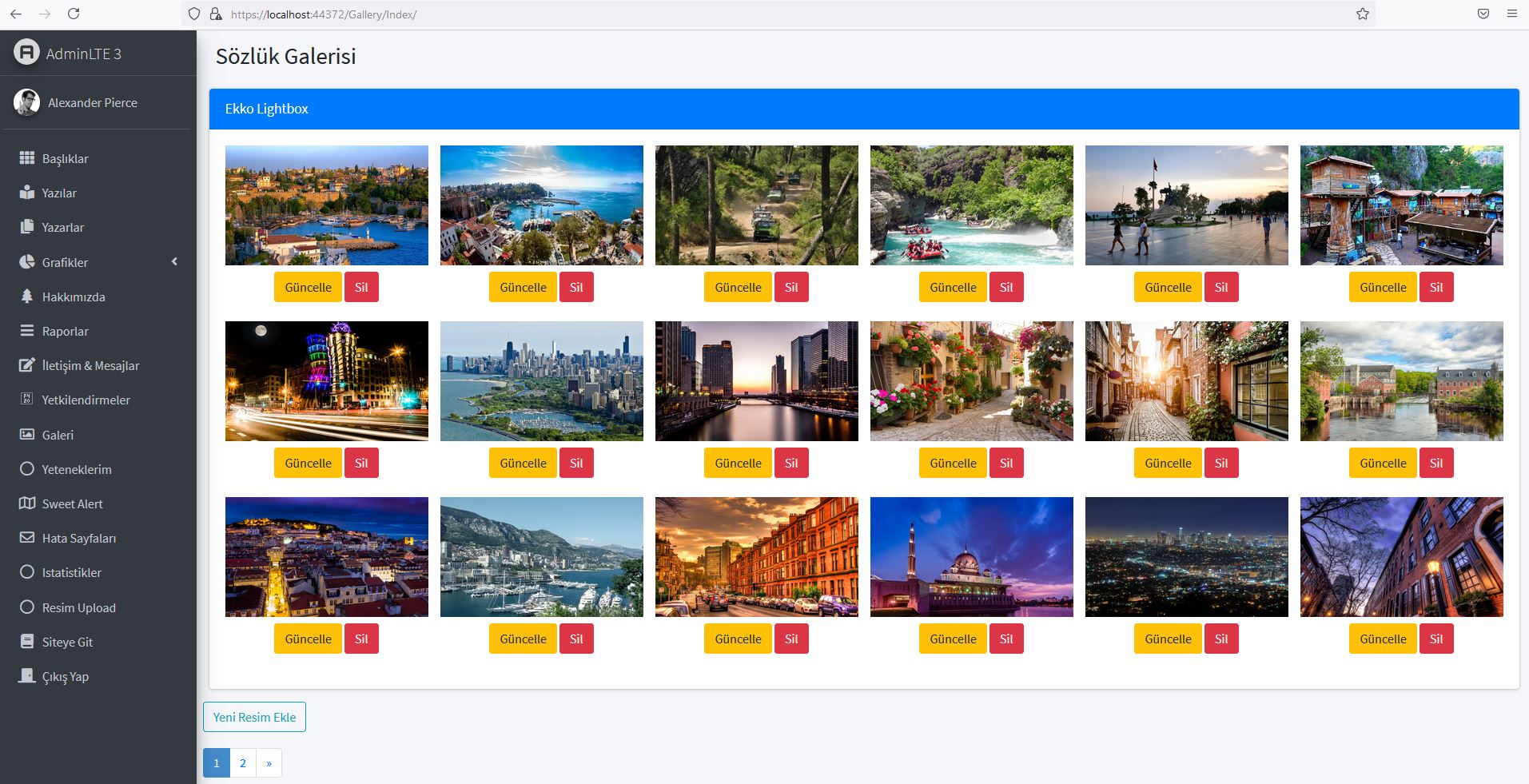Click the Hata Sayfaları envelope icon
Screen dimensions: 1529x784
pyautogui.click(x=27, y=538)
